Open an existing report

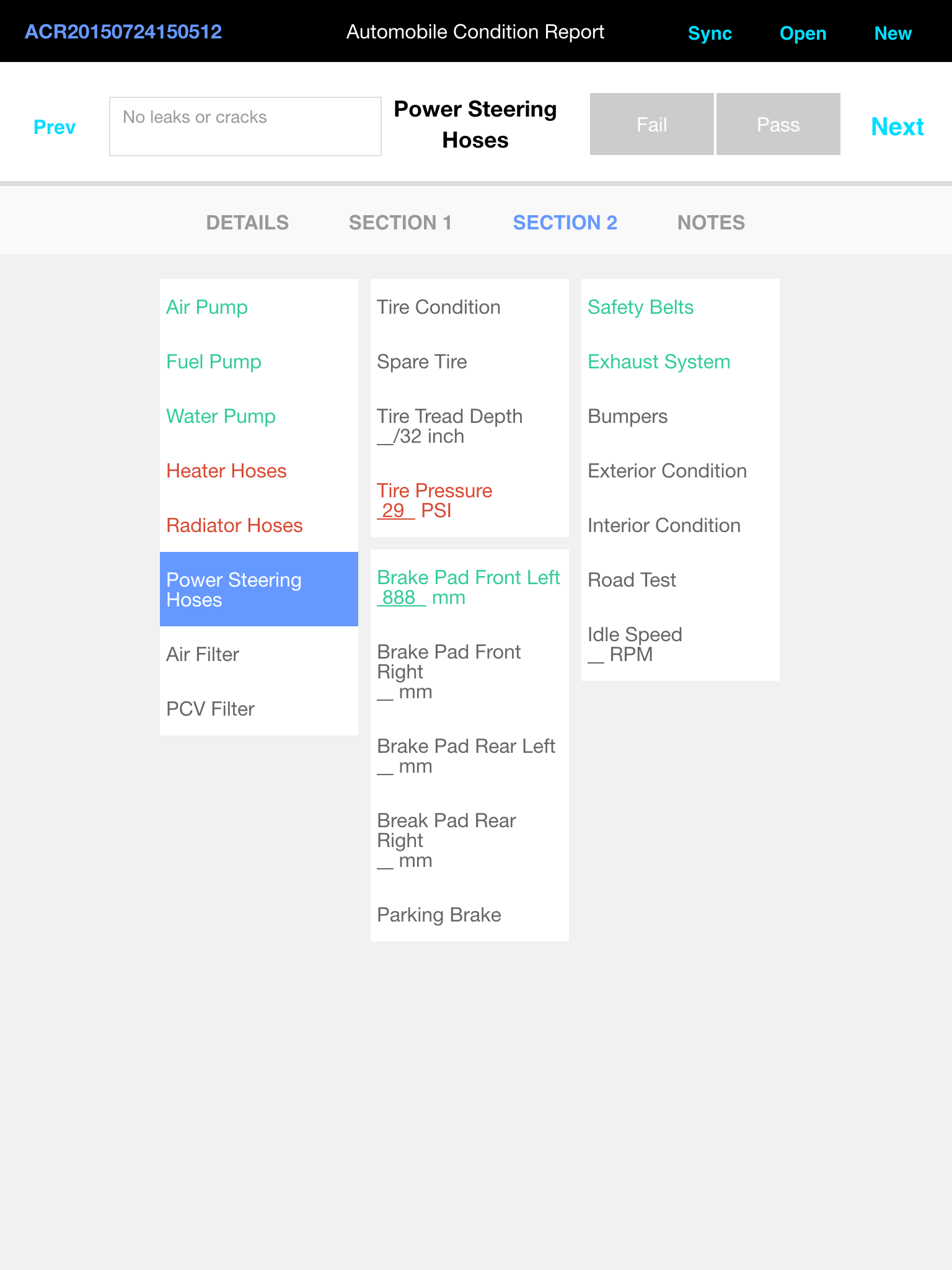click(803, 33)
